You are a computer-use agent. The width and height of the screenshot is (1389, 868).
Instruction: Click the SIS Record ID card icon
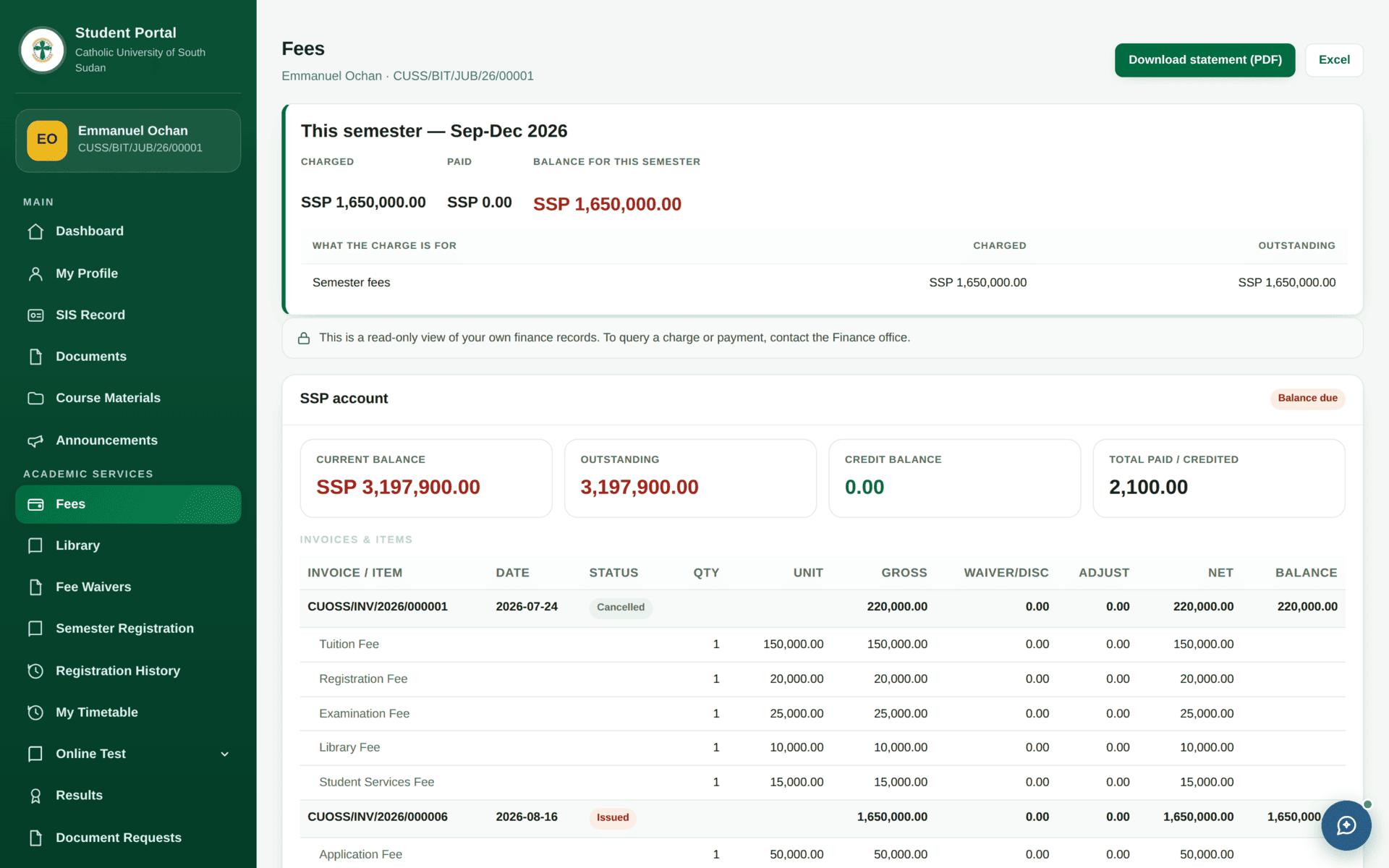coord(35,315)
